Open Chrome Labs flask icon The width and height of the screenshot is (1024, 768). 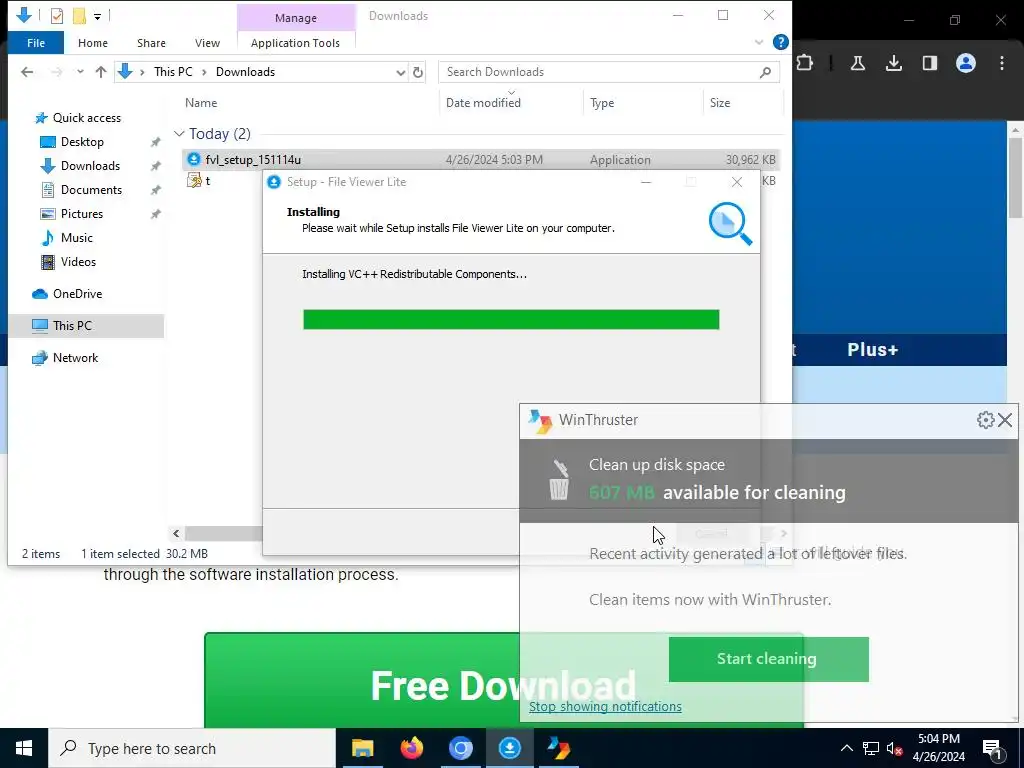coord(857,63)
